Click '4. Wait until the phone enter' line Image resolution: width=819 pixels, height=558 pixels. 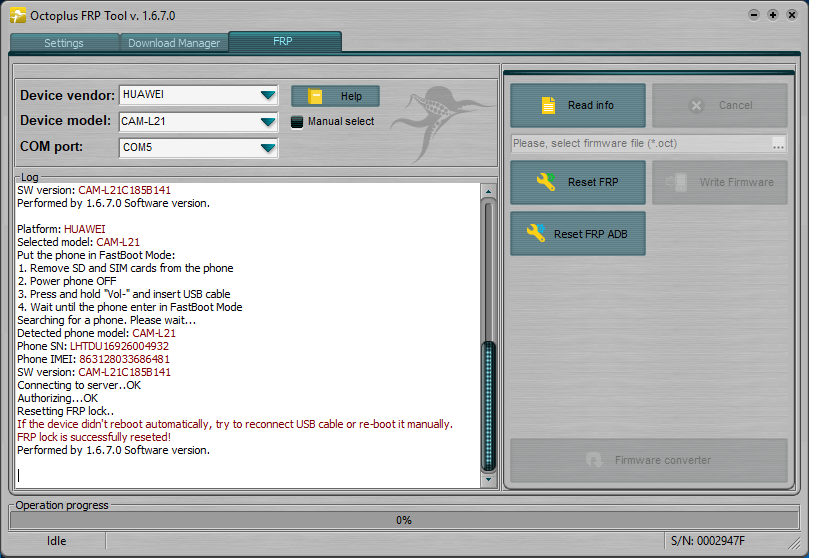point(130,307)
